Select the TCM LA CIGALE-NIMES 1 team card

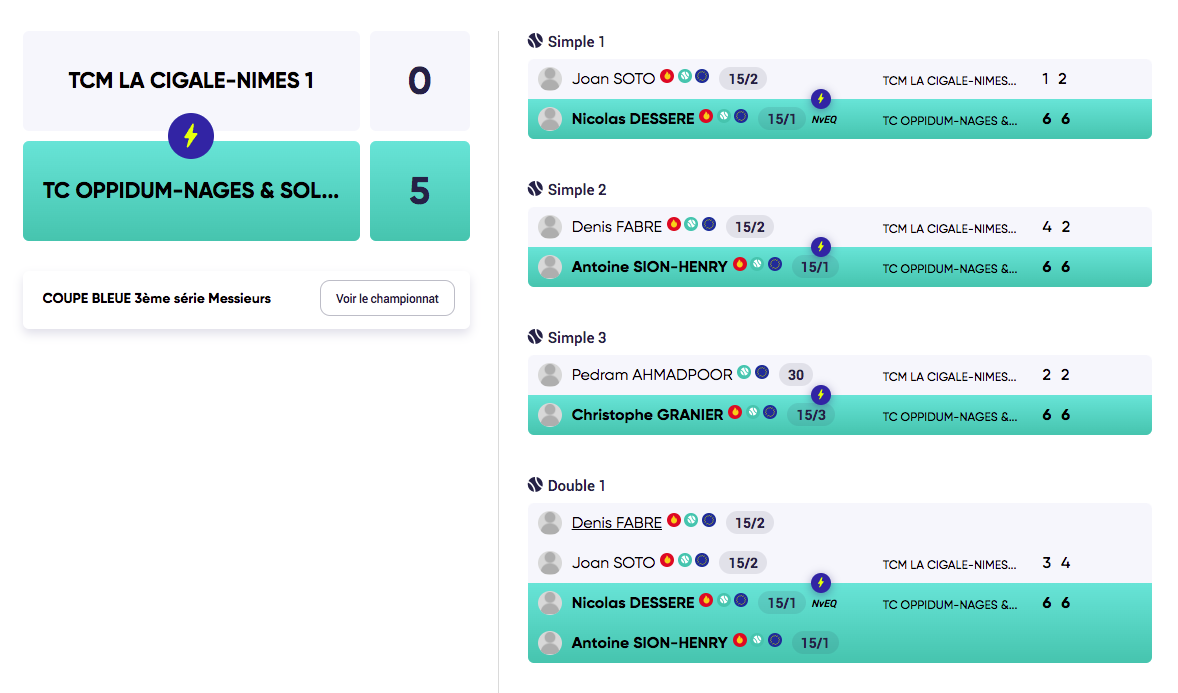pyautogui.click(x=191, y=81)
